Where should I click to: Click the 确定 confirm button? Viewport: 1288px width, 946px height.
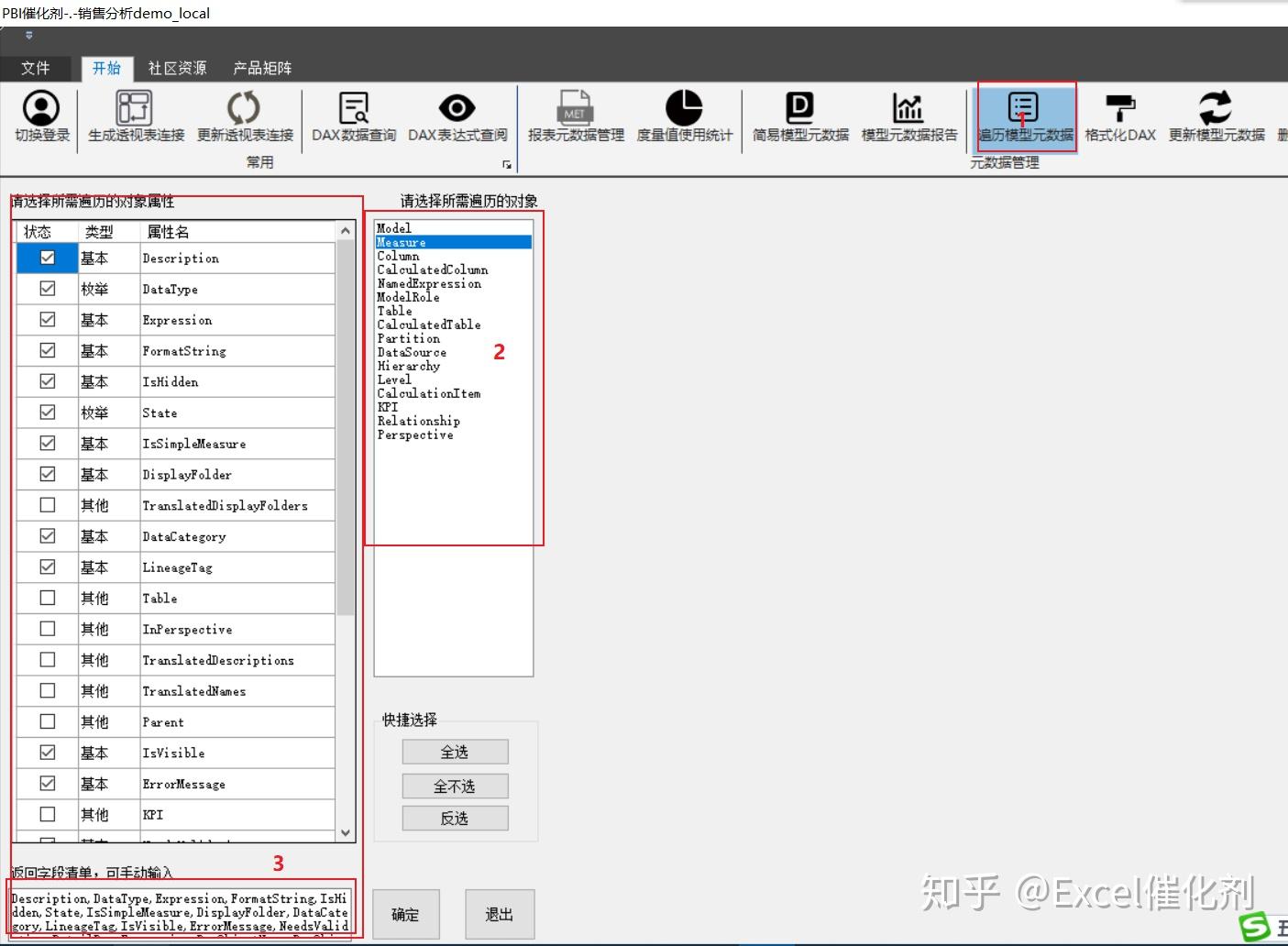(x=406, y=914)
